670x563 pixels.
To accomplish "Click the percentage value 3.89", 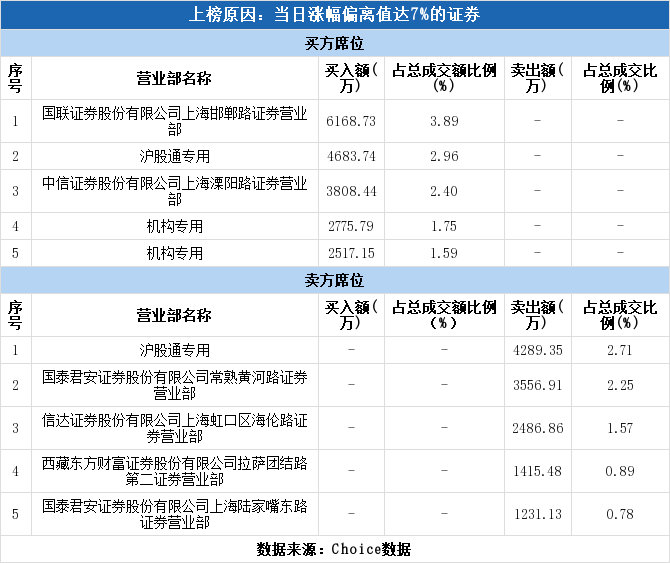I will click(444, 121).
